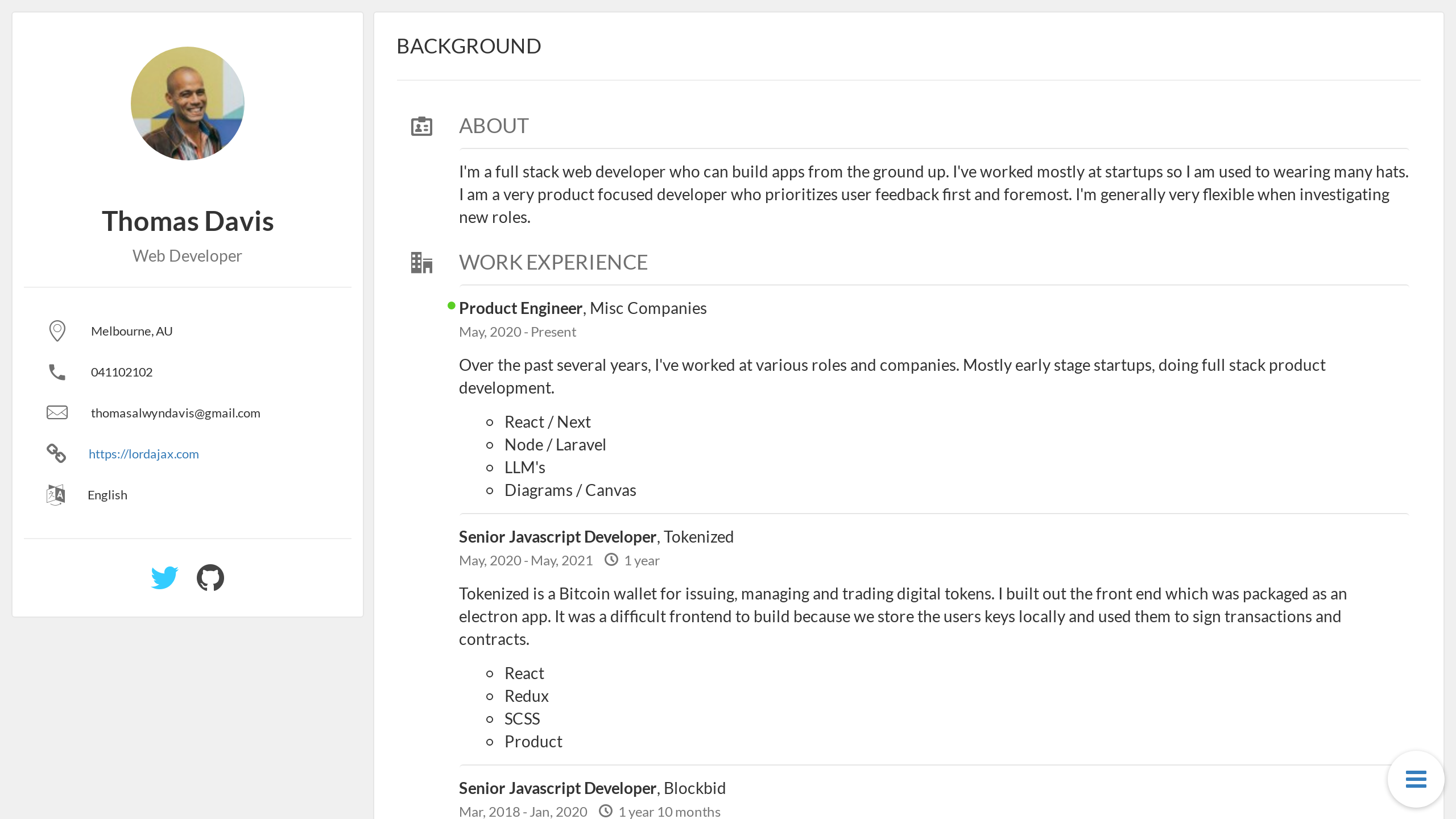This screenshot has width=1456, height=819.
Task: Click the email envelope icon
Action: (x=57, y=413)
